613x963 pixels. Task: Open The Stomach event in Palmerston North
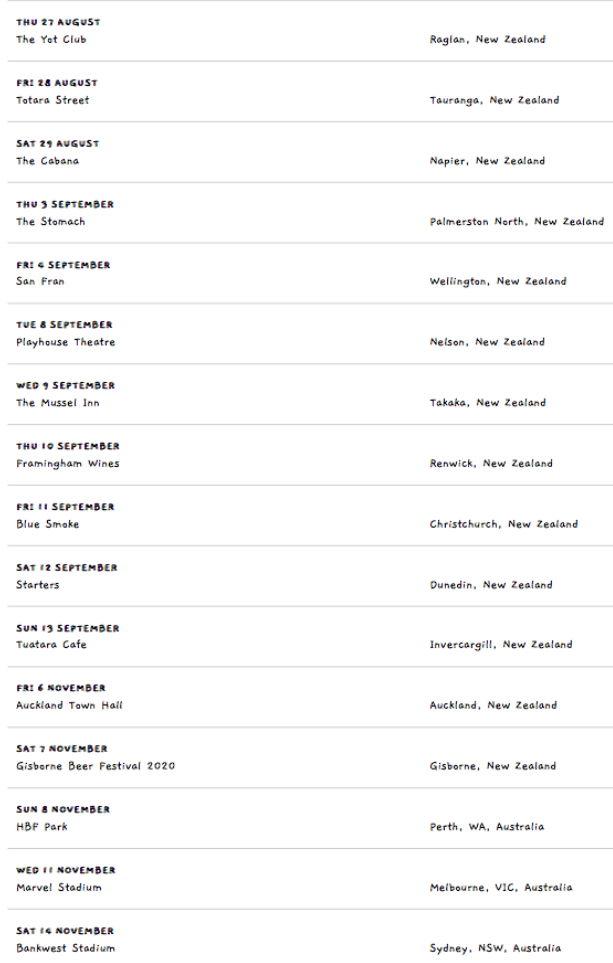pyautogui.click(x=50, y=222)
